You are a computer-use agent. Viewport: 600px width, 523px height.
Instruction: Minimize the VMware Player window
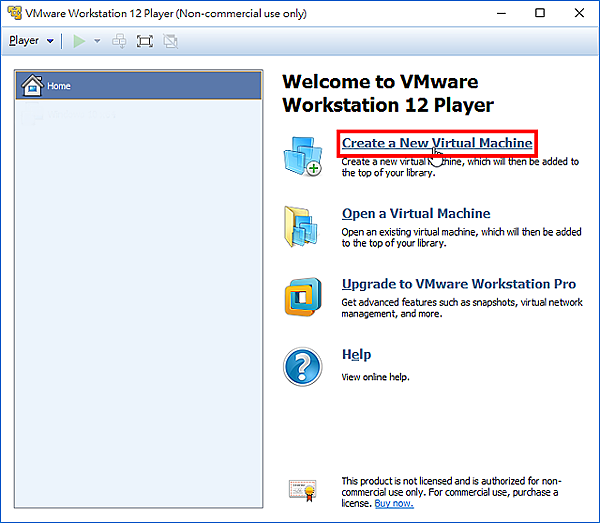pos(501,13)
